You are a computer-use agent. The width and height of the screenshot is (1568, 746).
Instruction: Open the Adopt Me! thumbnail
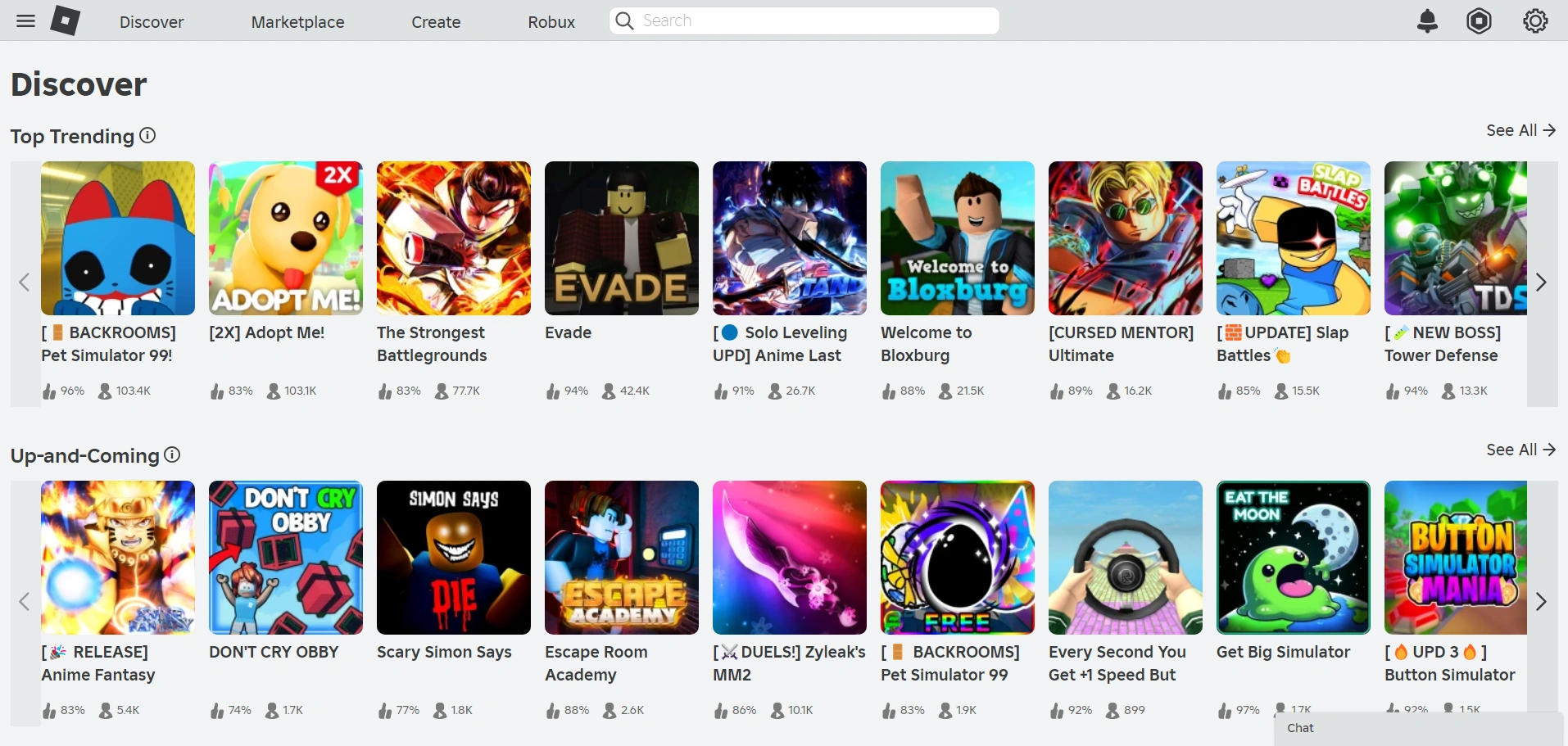(286, 238)
